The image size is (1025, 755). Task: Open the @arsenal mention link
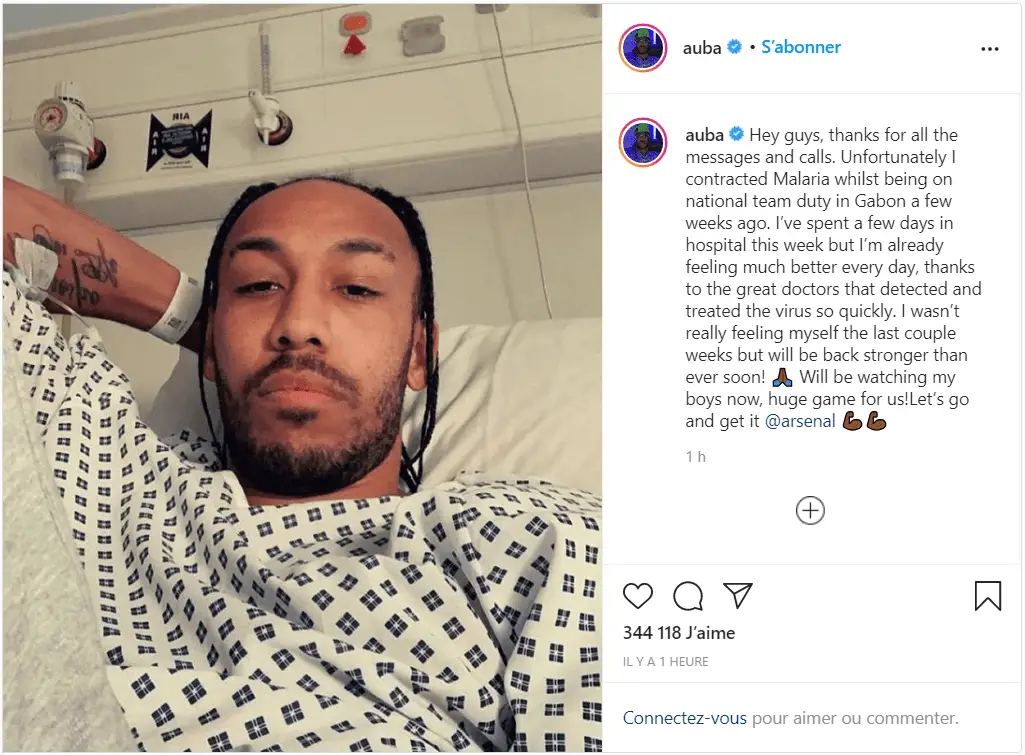[799, 421]
